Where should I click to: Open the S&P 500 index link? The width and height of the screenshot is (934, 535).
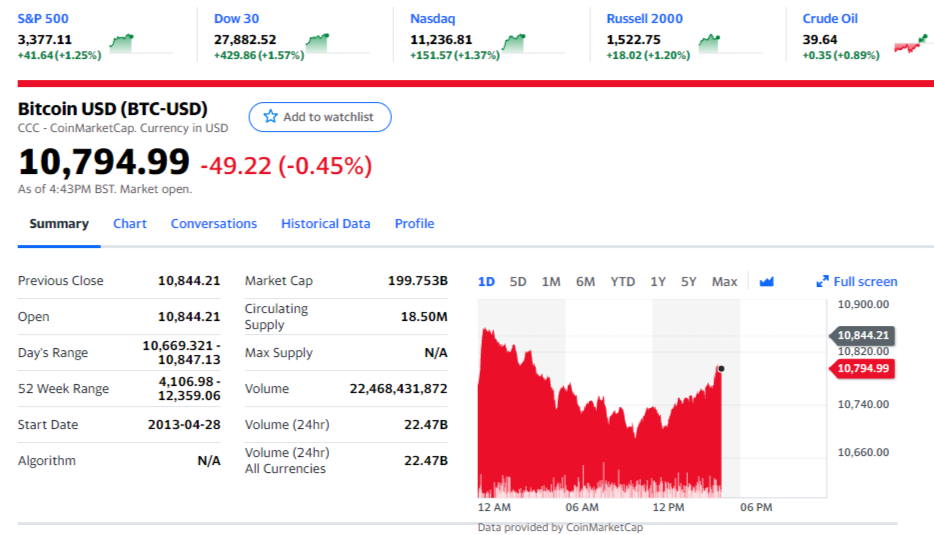point(43,18)
